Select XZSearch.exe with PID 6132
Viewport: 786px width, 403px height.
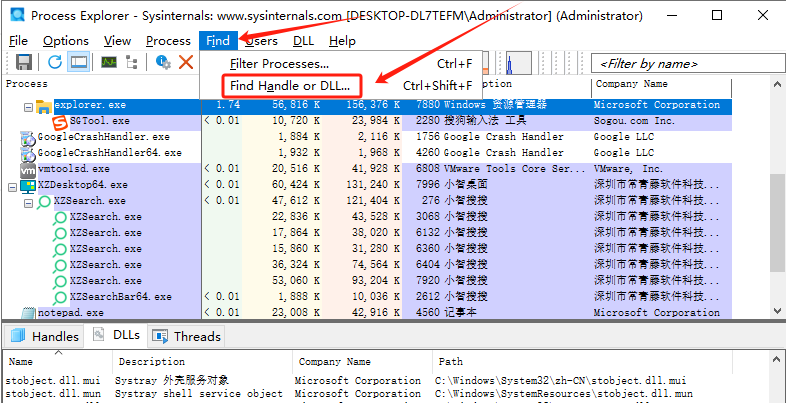coord(367,234)
